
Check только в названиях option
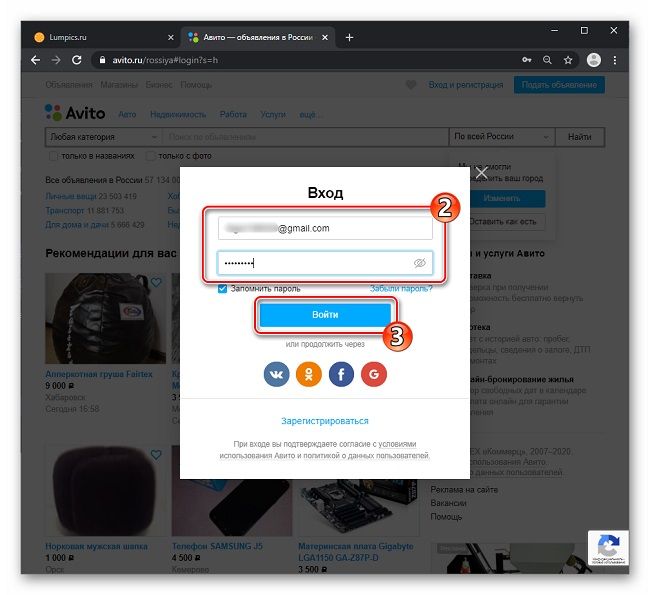(x=53, y=156)
